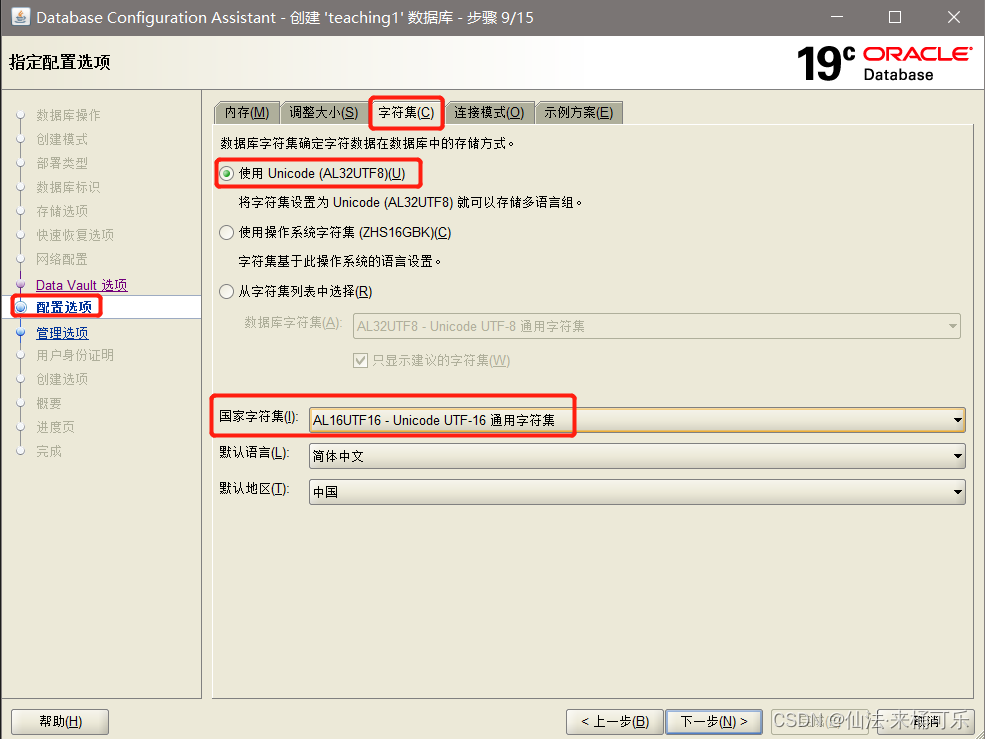This screenshot has width=985, height=739.
Task: Click the 数据库操作 step label
Action: [x=68, y=115]
